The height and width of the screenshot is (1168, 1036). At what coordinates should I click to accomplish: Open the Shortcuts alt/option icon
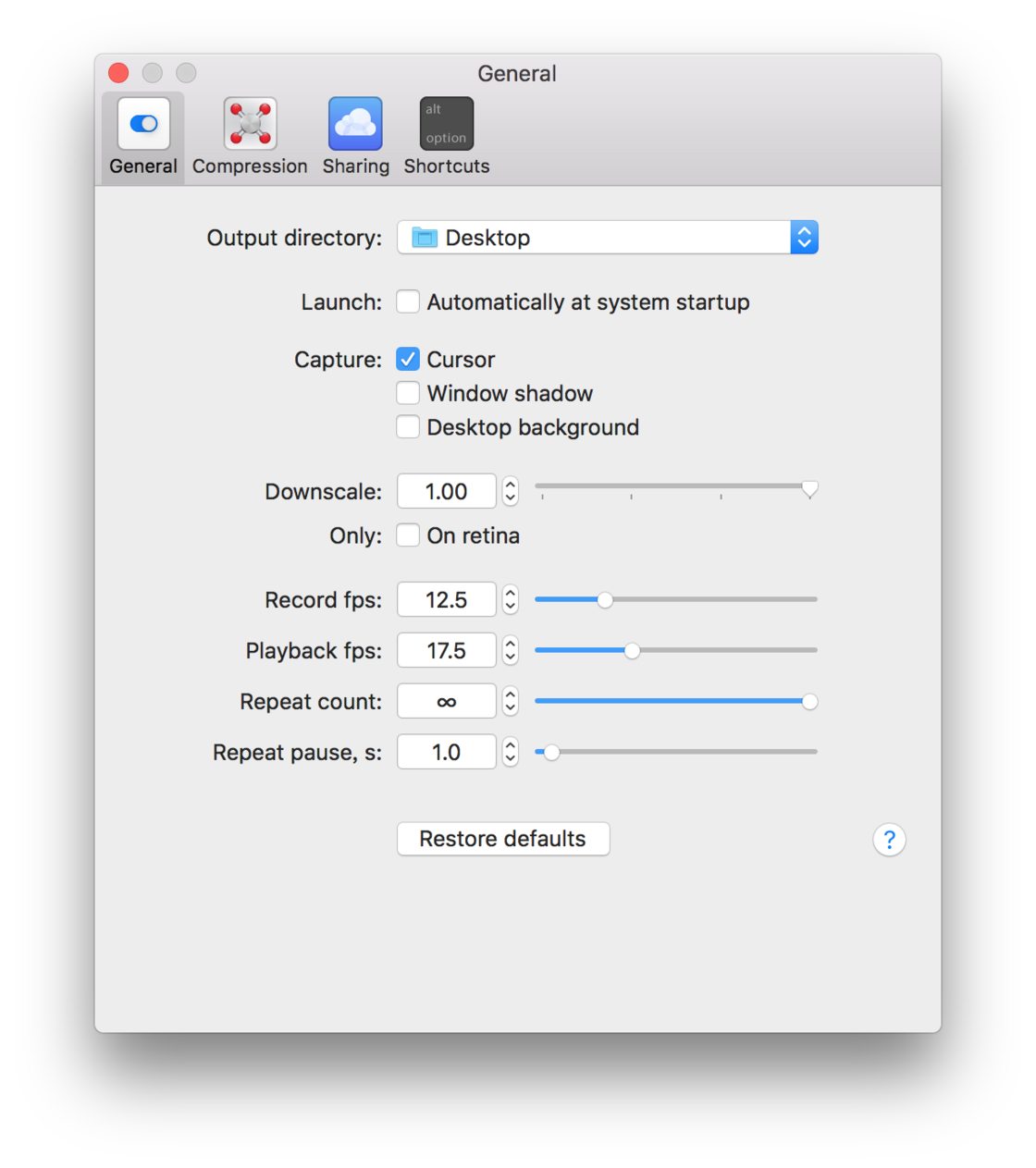click(x=447, y=124)
